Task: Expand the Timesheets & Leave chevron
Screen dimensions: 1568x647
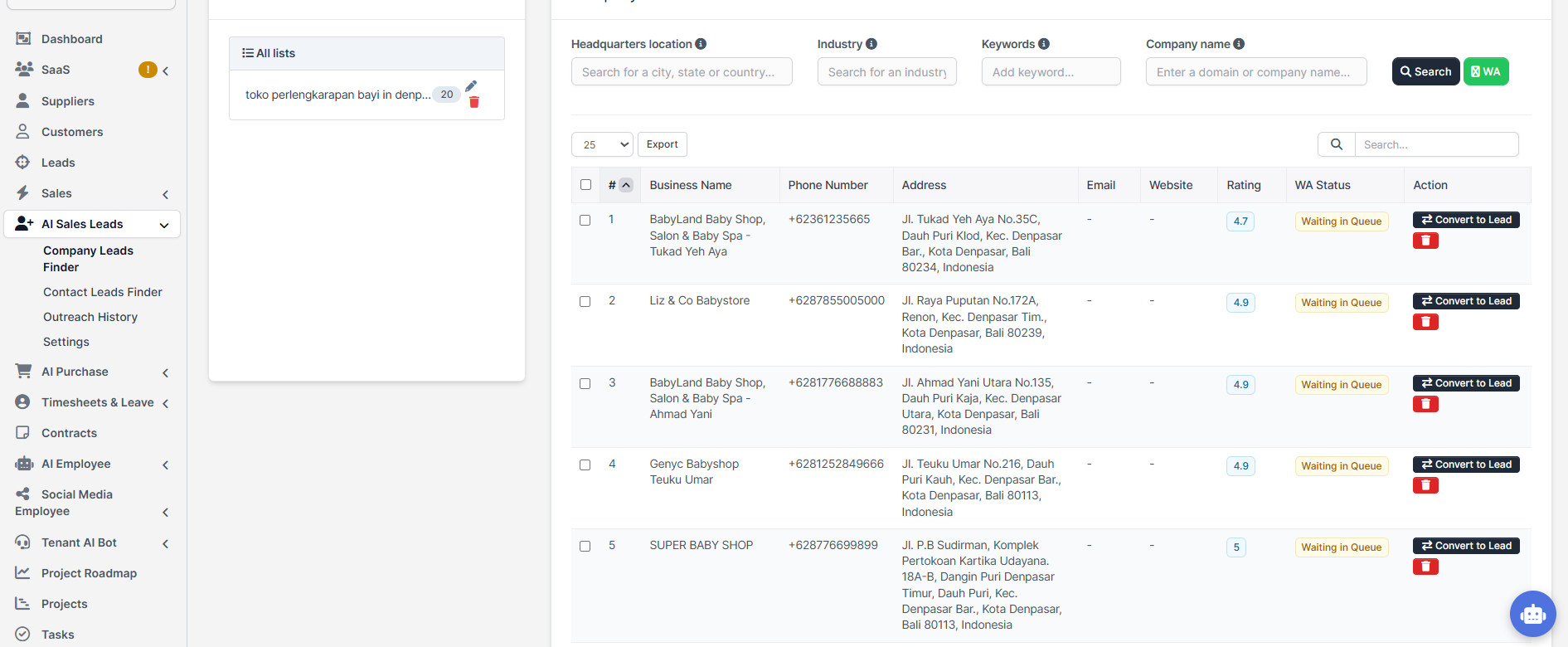Action: click(x=166, y=404)
